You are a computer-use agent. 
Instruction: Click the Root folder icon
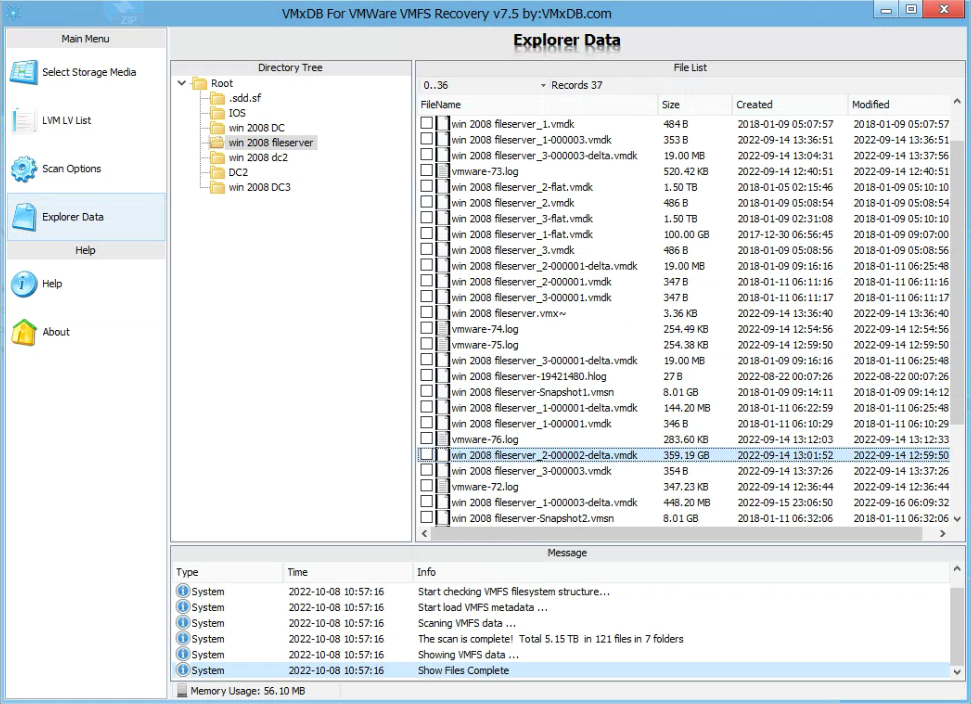(199, 83)
